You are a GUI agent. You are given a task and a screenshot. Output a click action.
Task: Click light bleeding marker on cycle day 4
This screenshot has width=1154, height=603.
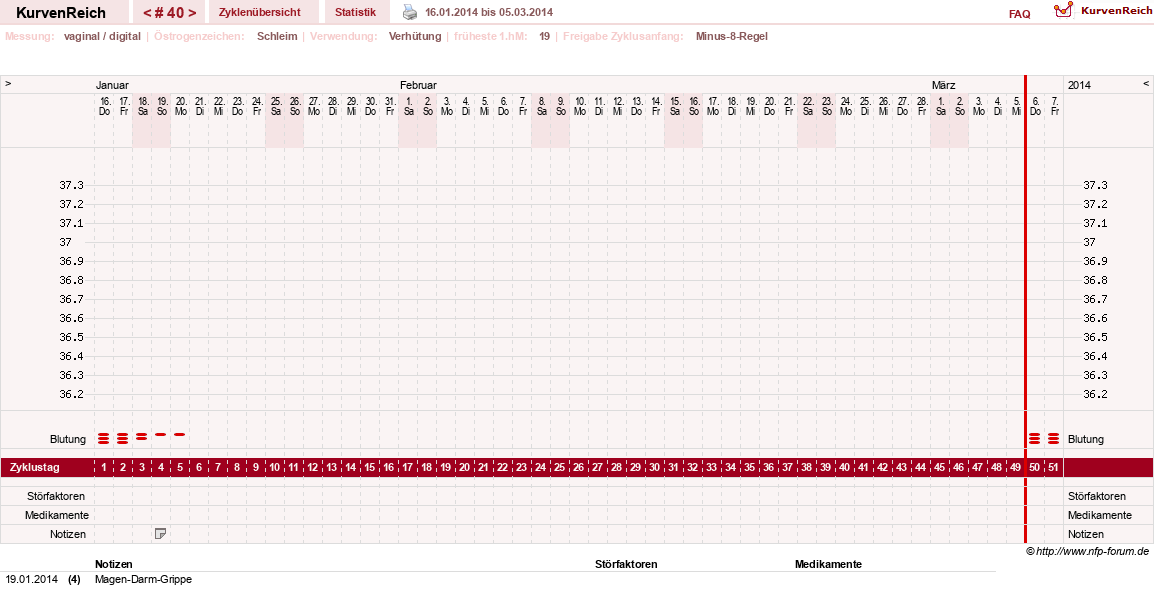coord(160,435)
